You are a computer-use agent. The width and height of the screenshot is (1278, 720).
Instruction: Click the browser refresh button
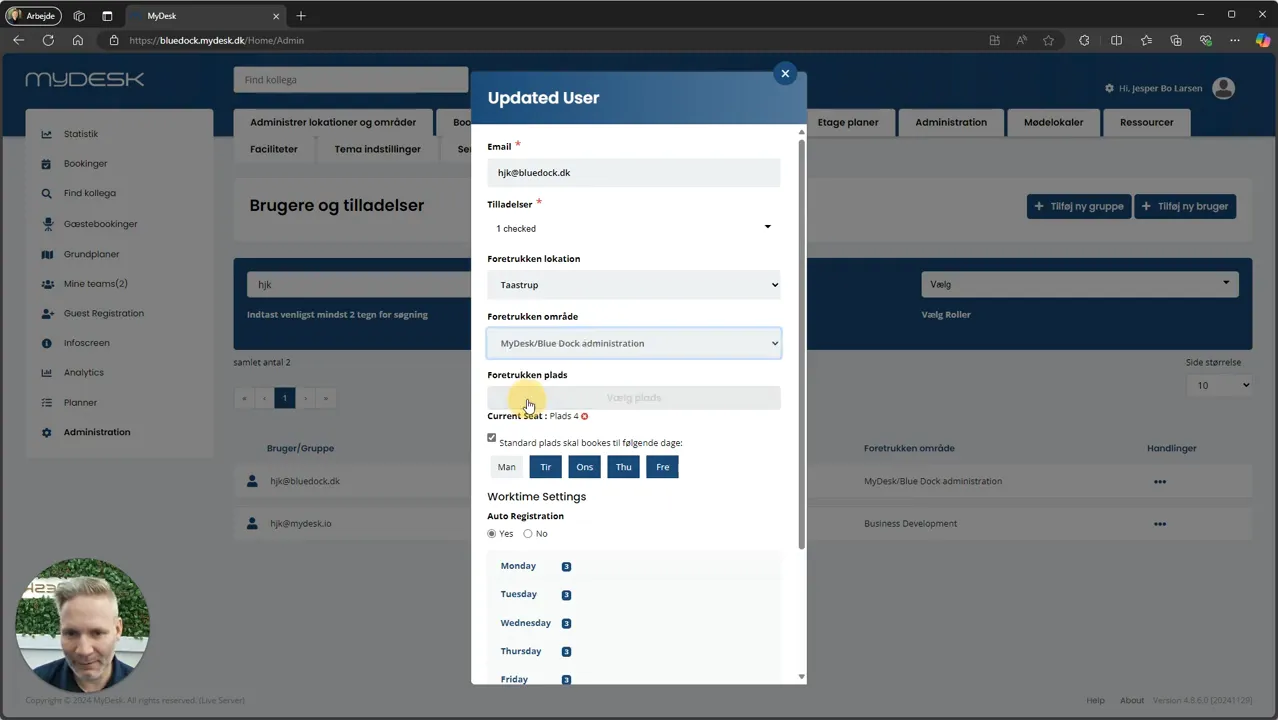point(48,40)
